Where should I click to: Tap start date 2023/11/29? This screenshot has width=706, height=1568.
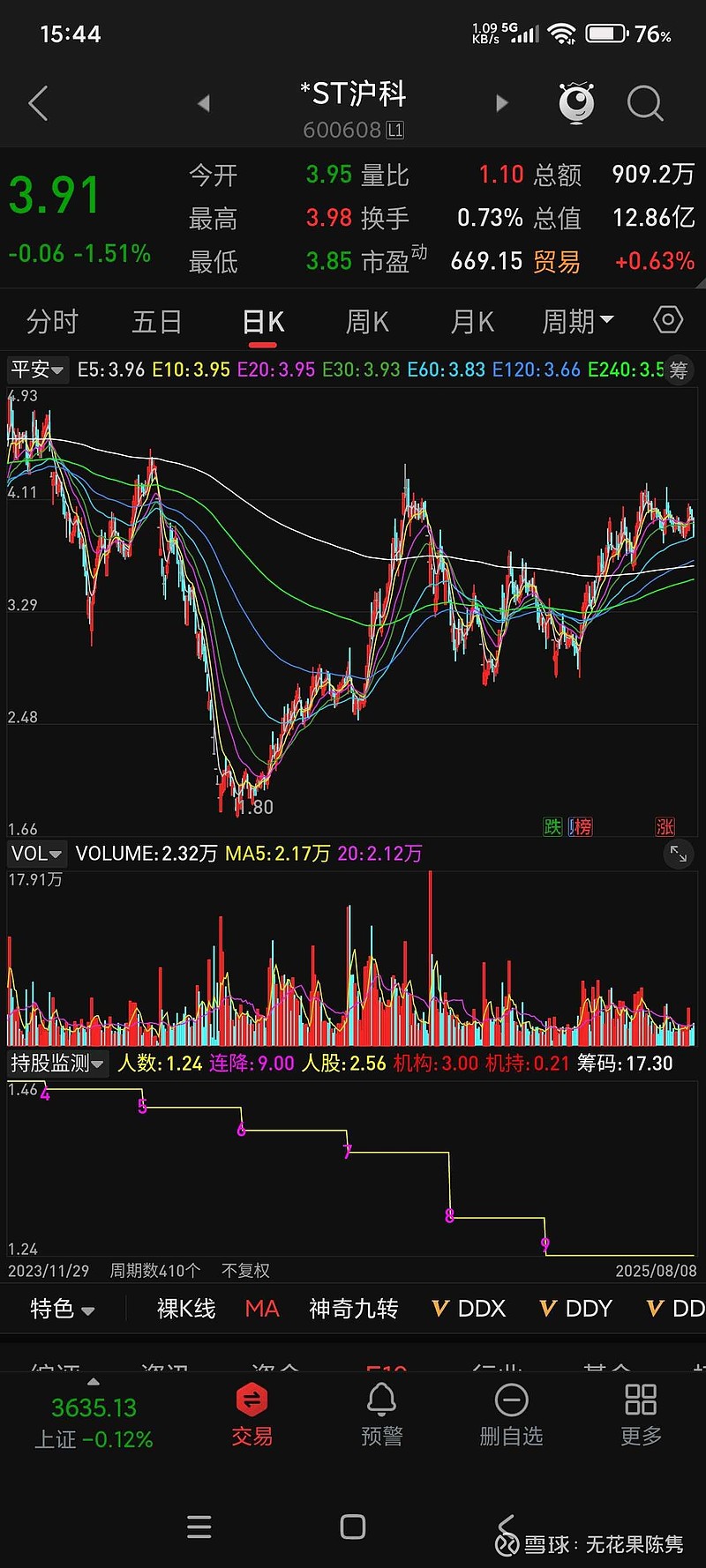[x=49, y=1271]
